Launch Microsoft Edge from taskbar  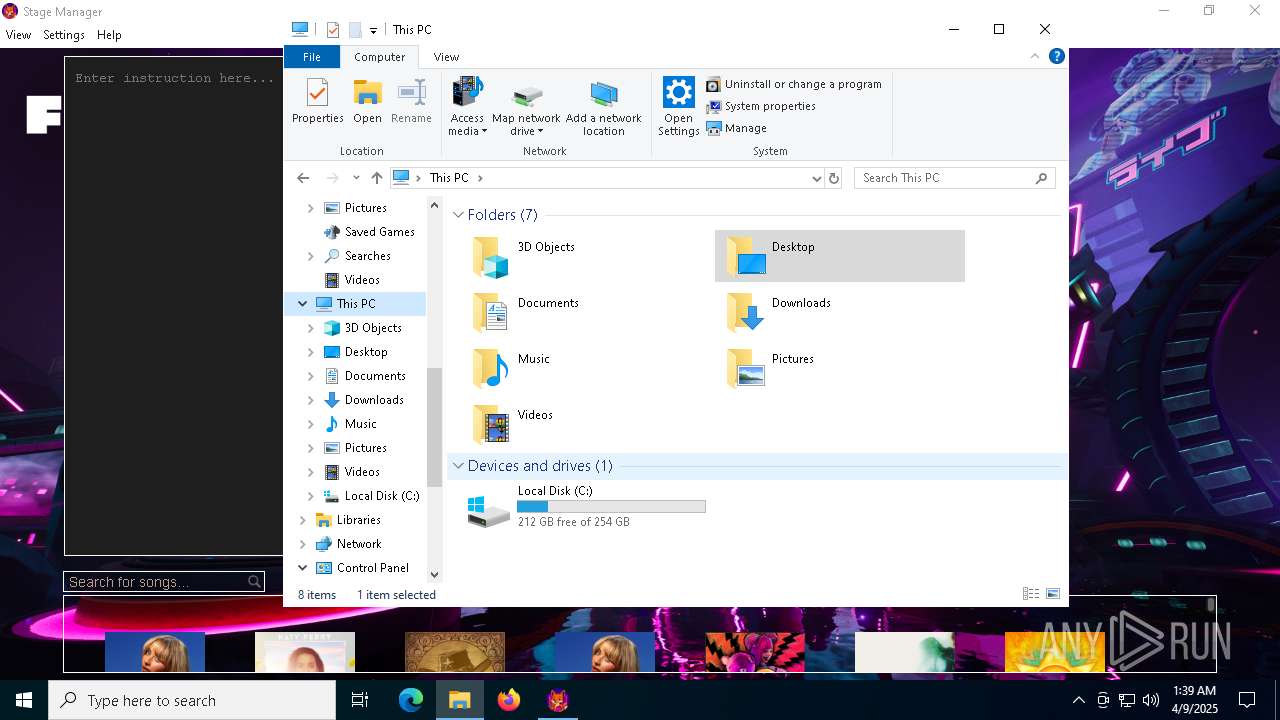click(411, 700)
